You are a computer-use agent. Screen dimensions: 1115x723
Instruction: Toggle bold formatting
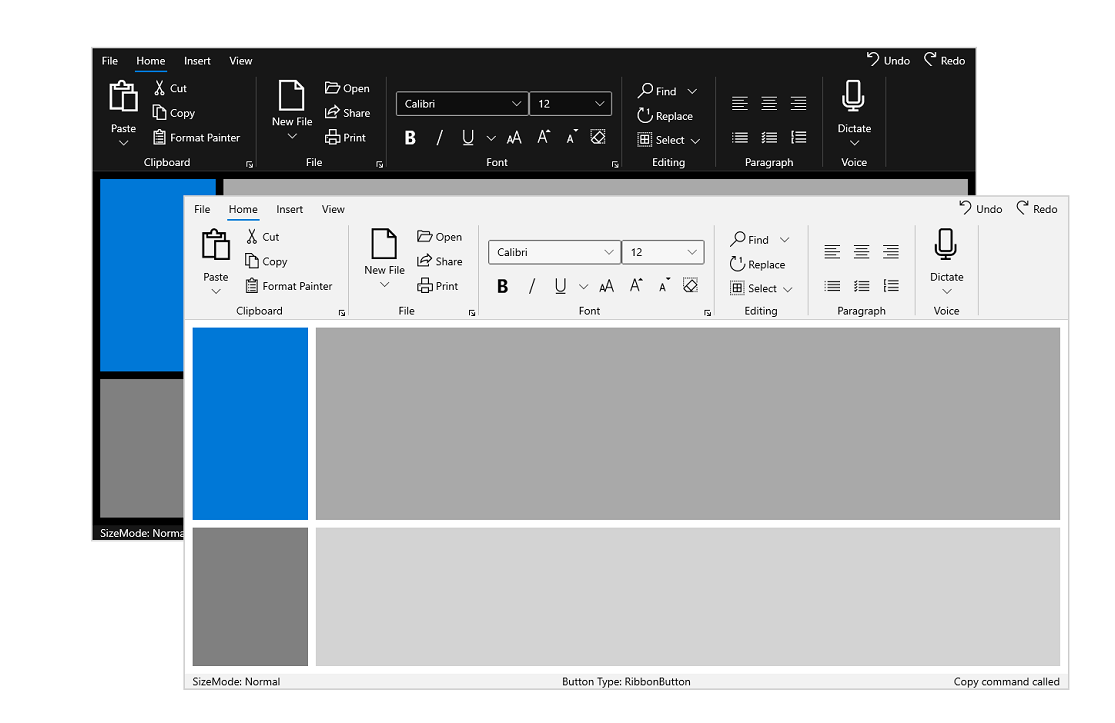pos(502,286)
